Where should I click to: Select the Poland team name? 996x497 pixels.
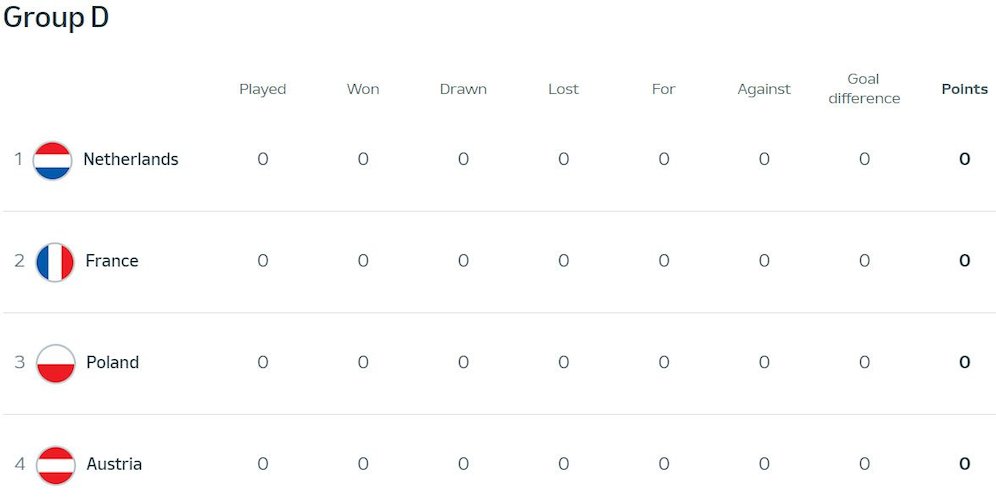click(x=112, y=363)
